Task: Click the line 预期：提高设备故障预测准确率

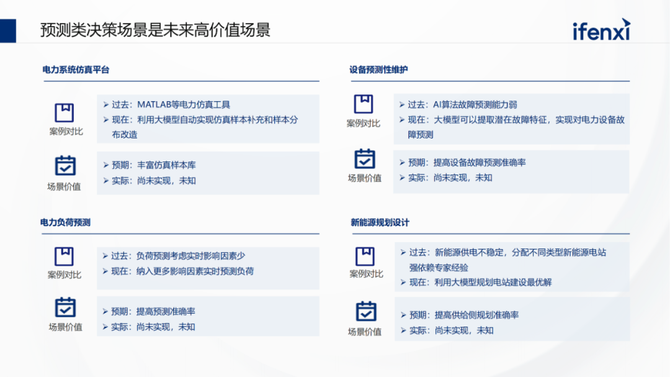Action: tap(467, 162)
